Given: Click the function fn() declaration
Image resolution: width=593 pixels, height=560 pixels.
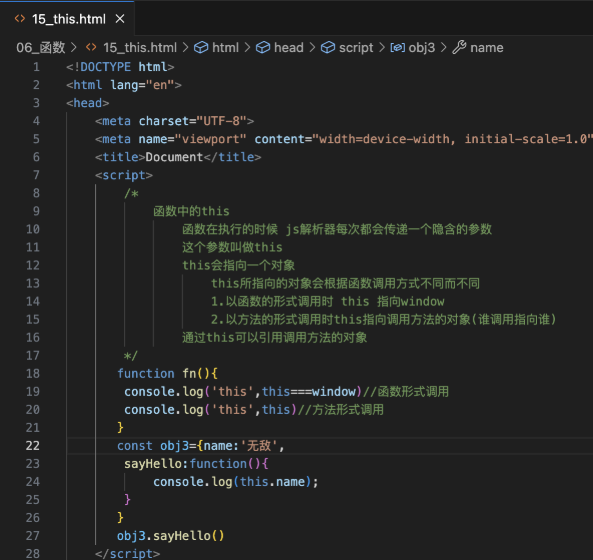Looking at the screenshot, I should [168, 374].
